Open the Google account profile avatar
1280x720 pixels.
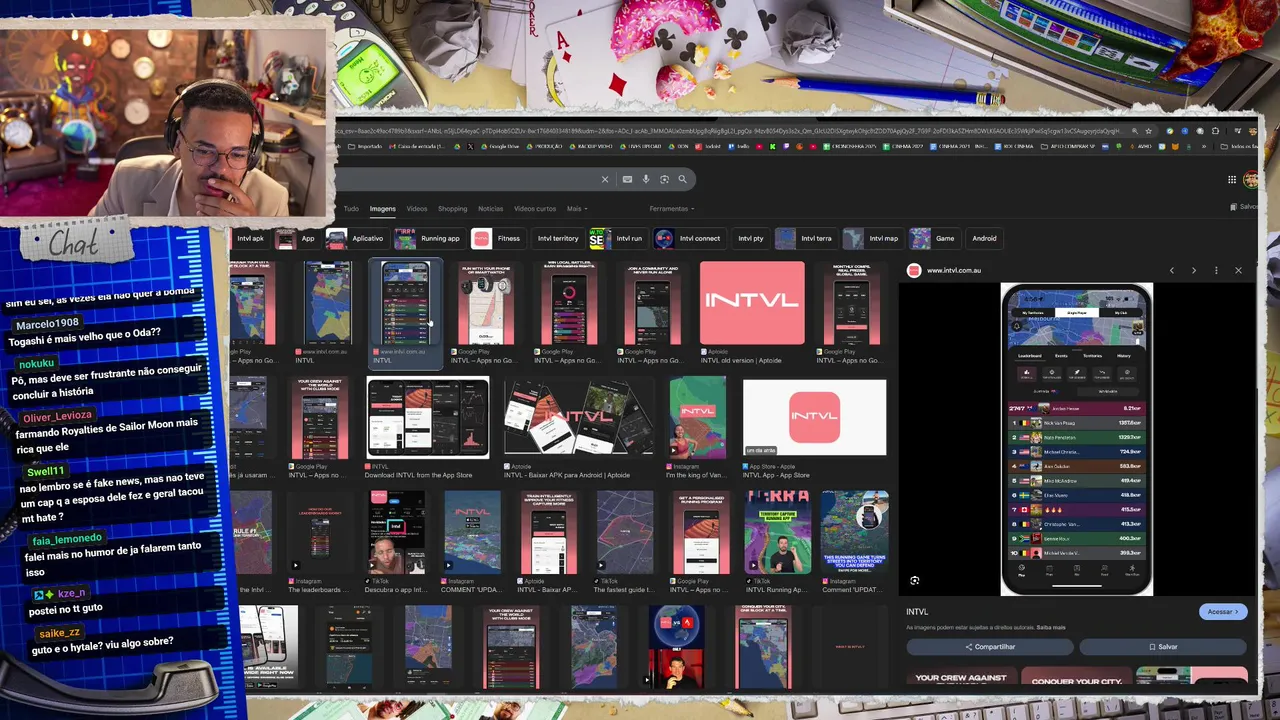pyautogui.click(x=1250, y=180)
